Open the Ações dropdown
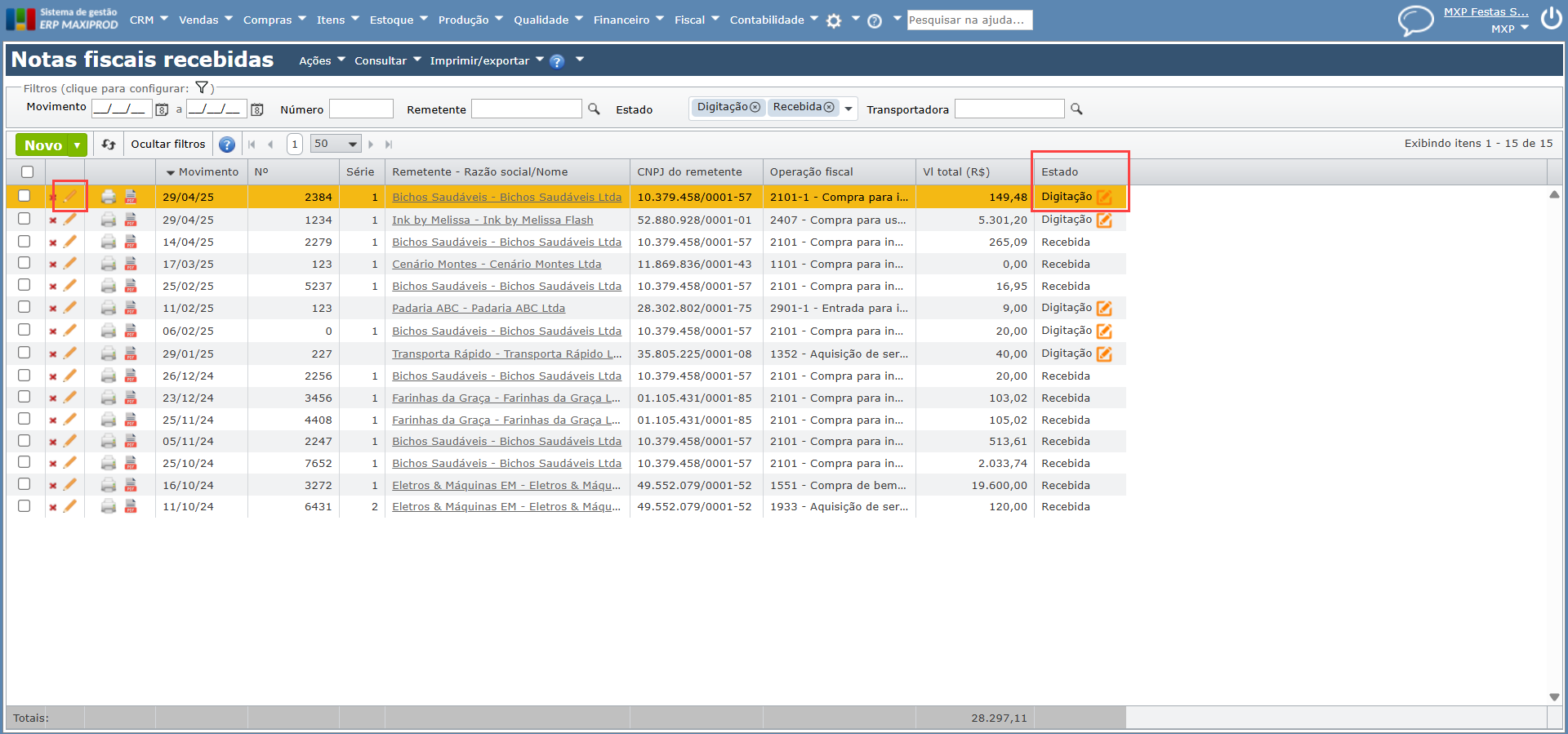The height and width of the screenshot is (734, 1568). pos(322,60)
